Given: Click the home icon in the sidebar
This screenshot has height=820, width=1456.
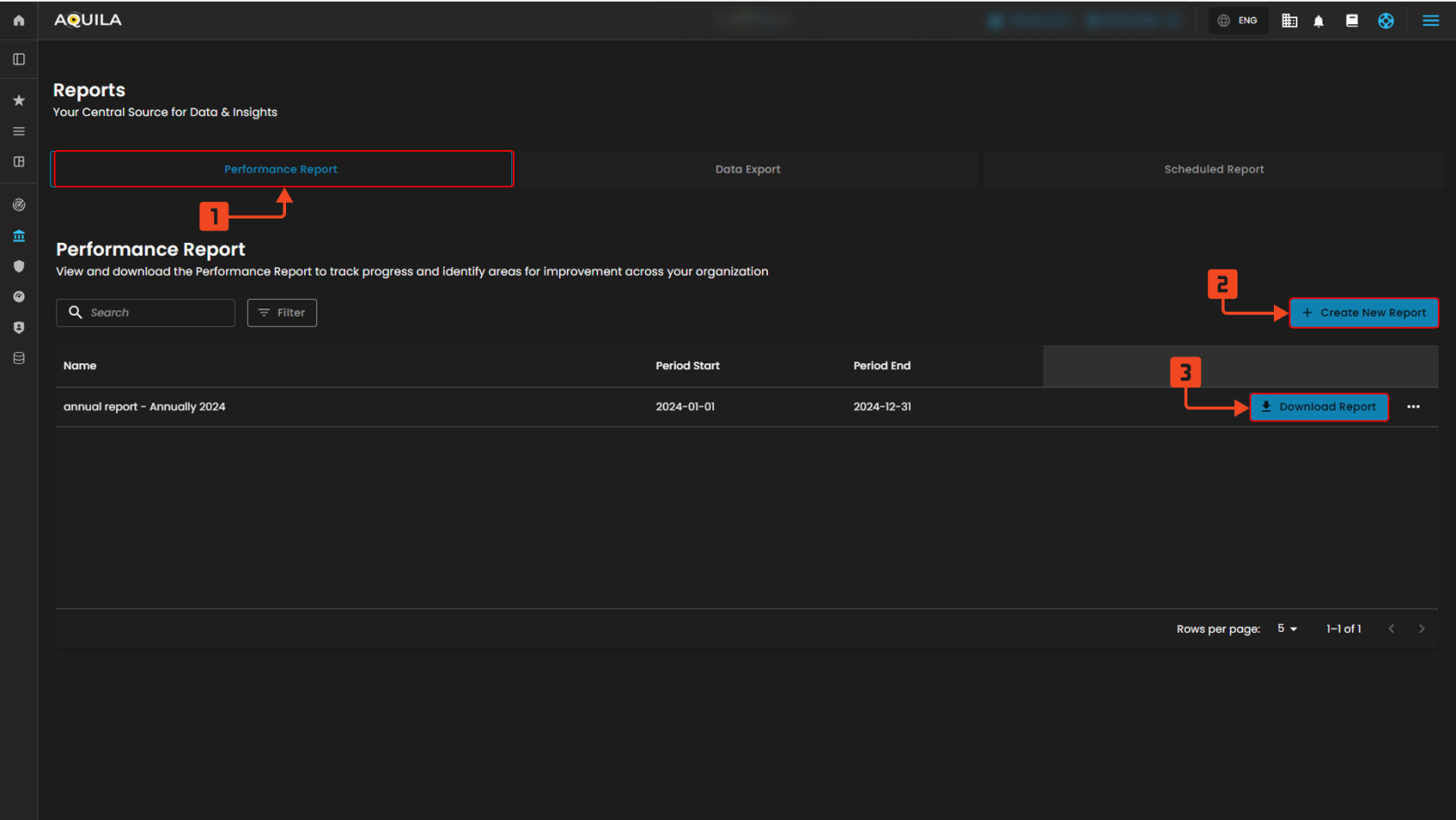Looking at the screenshot, I should click(x=18, y=20).
